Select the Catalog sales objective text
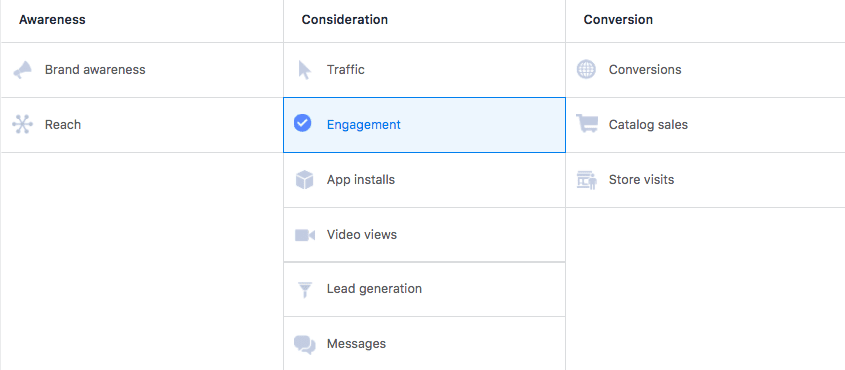The height and width of the screenshot is (370, 845). (648, 124)
